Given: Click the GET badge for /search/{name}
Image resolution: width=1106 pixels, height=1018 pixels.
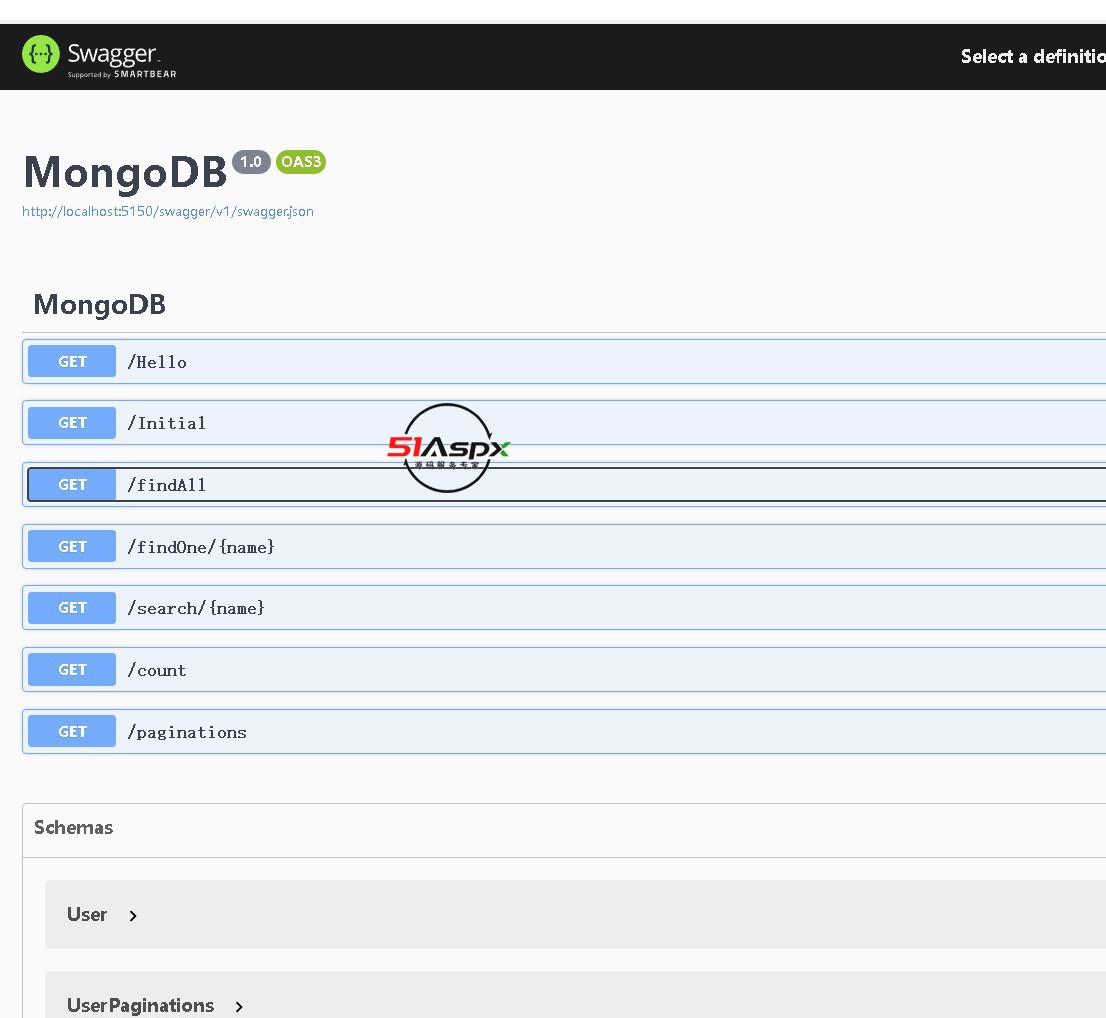Looking at the screenshot, I should click(72, 608).
